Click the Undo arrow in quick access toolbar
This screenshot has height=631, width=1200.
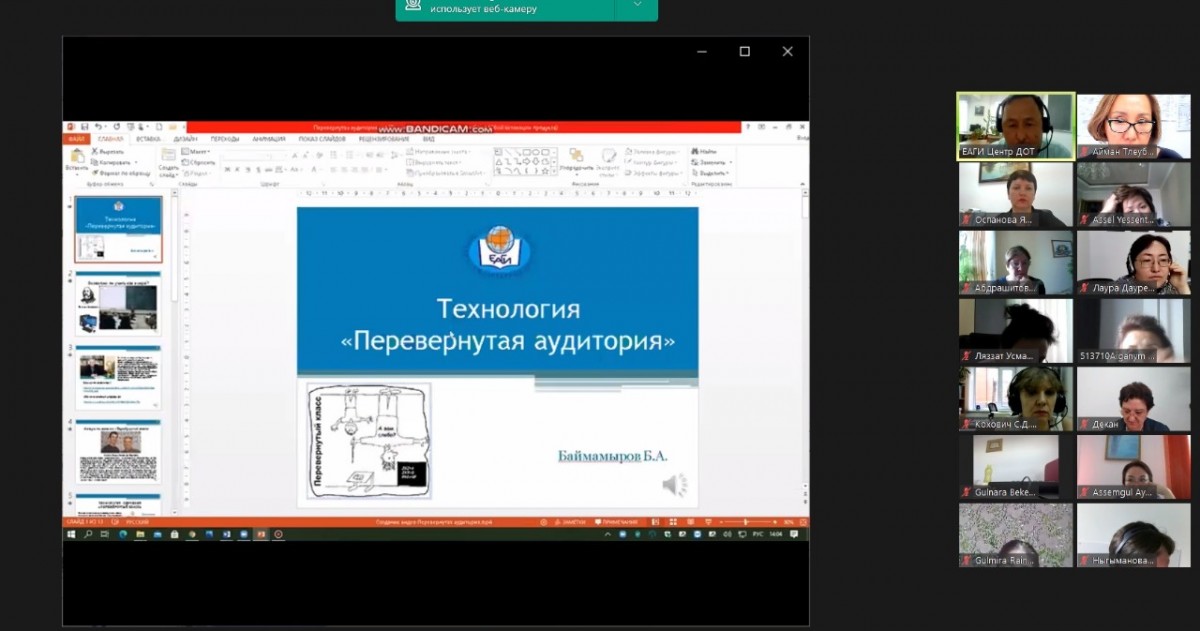pos(97,128)
